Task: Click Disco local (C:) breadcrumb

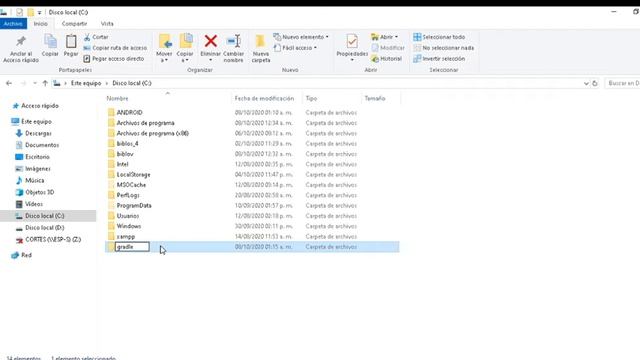Action: (132, 83)
